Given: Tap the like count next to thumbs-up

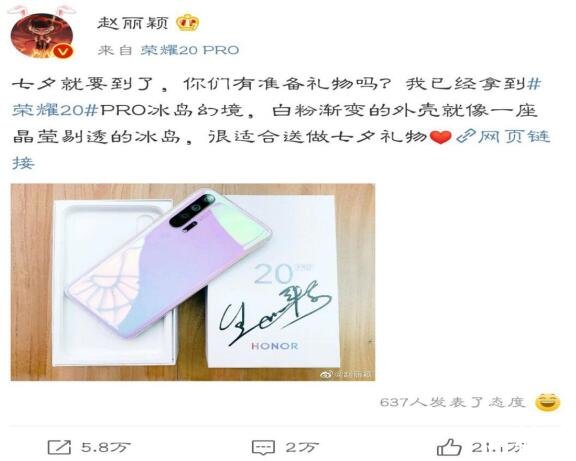Looking at the screenshot, I should (498, 447).
